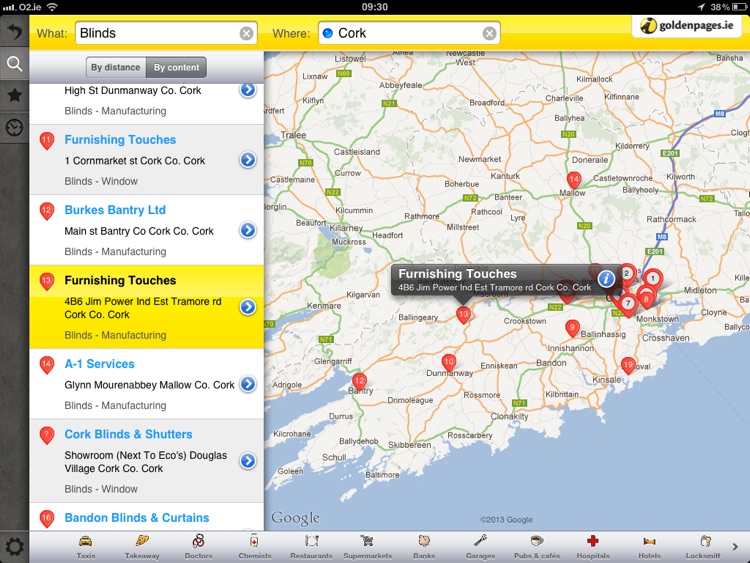Select Doctors category

[199, 547]
